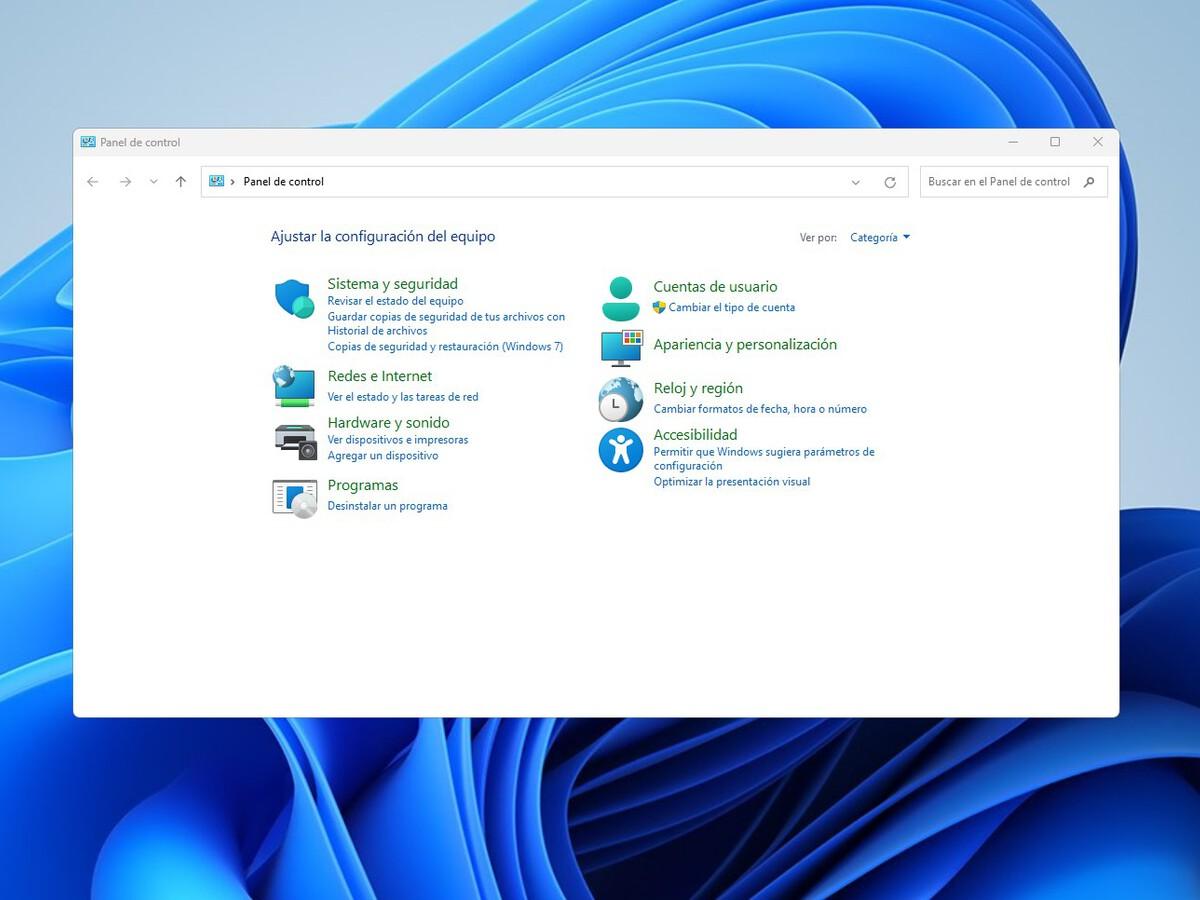This screenshot has height=900, width=1200.
Task: Open Apariencia y personalización via its display icon
Action: click(619, 347)
